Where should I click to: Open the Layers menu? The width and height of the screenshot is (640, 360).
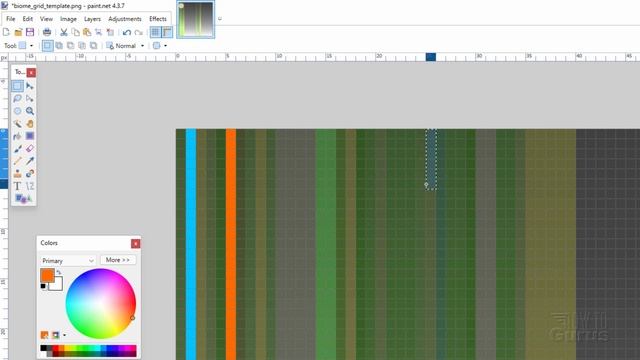click(92, 19)
